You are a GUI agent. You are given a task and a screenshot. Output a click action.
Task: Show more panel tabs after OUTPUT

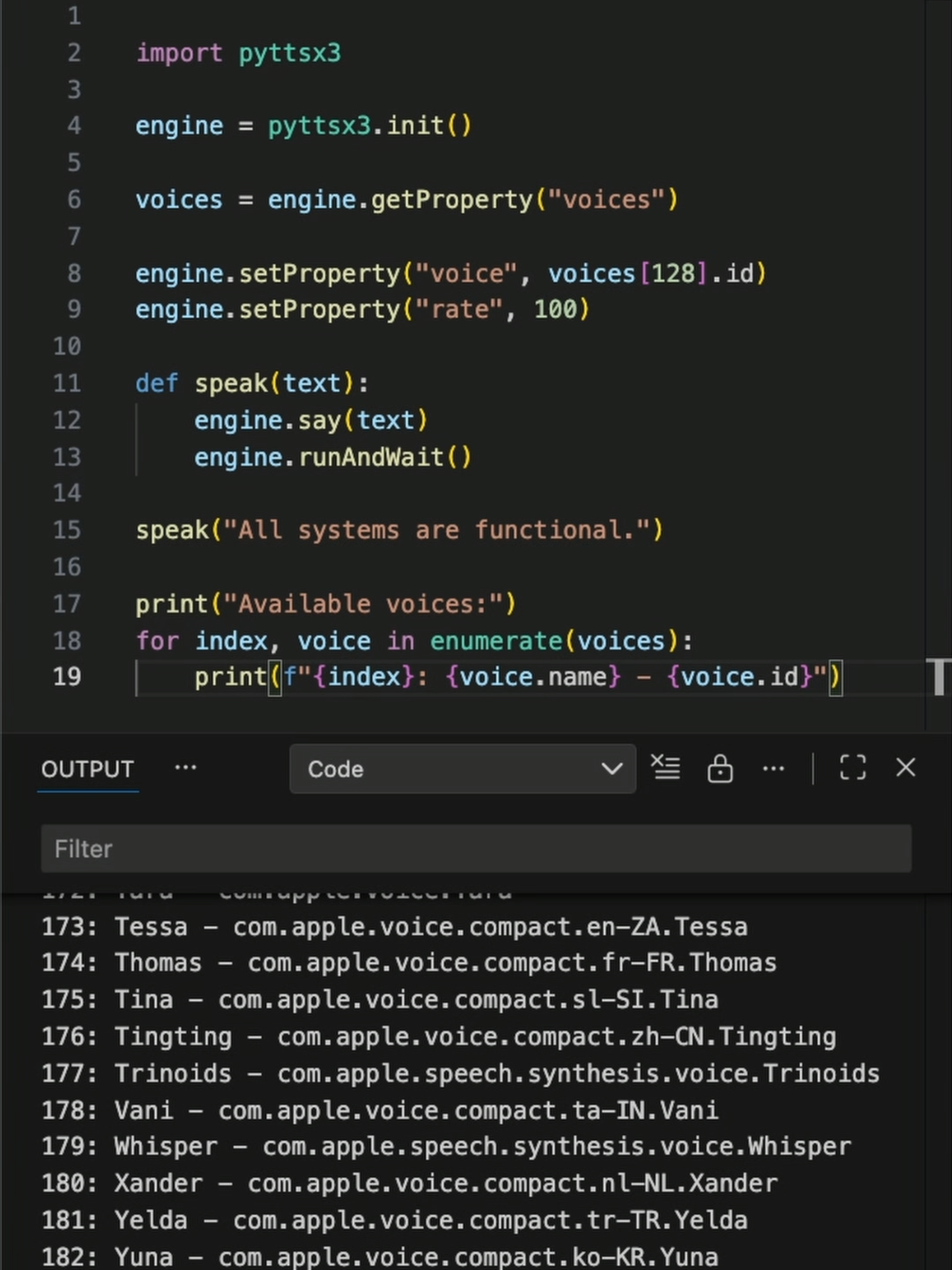(x=185, y=768)
